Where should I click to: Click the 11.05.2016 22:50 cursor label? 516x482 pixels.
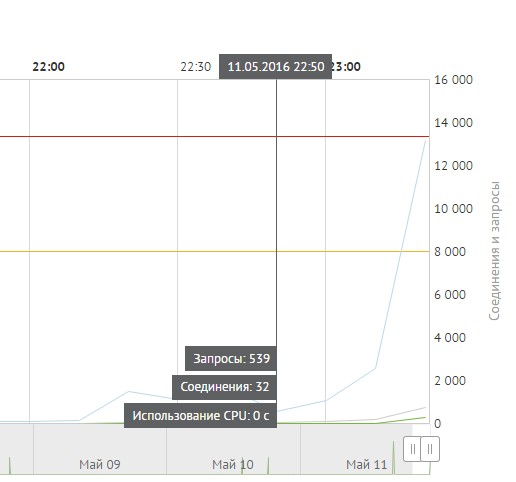click(275, 67)
